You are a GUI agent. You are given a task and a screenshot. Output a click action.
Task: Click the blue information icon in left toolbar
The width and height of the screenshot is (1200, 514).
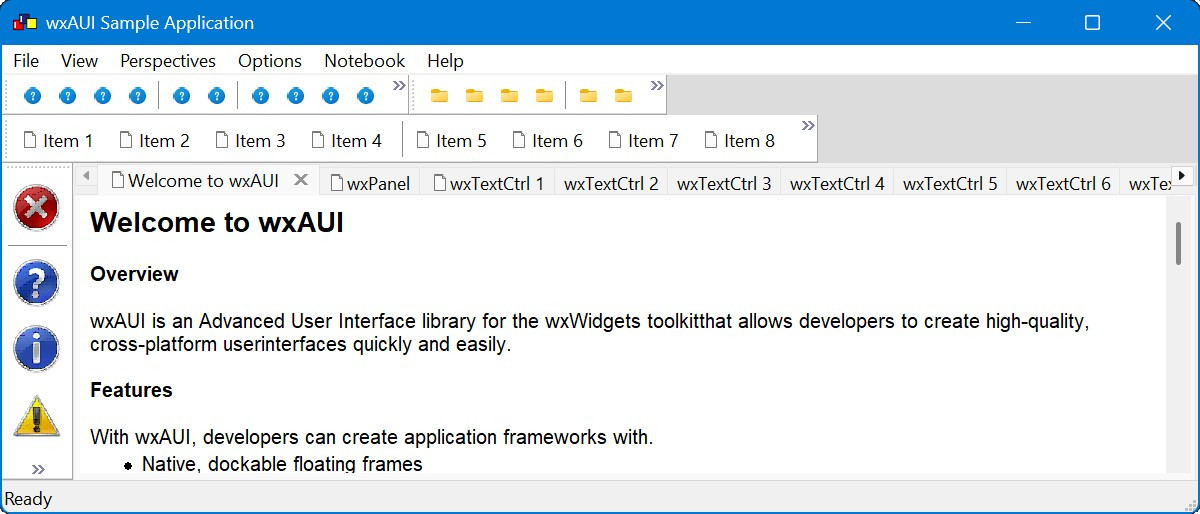pyautogui.click(x=36, y=348)
